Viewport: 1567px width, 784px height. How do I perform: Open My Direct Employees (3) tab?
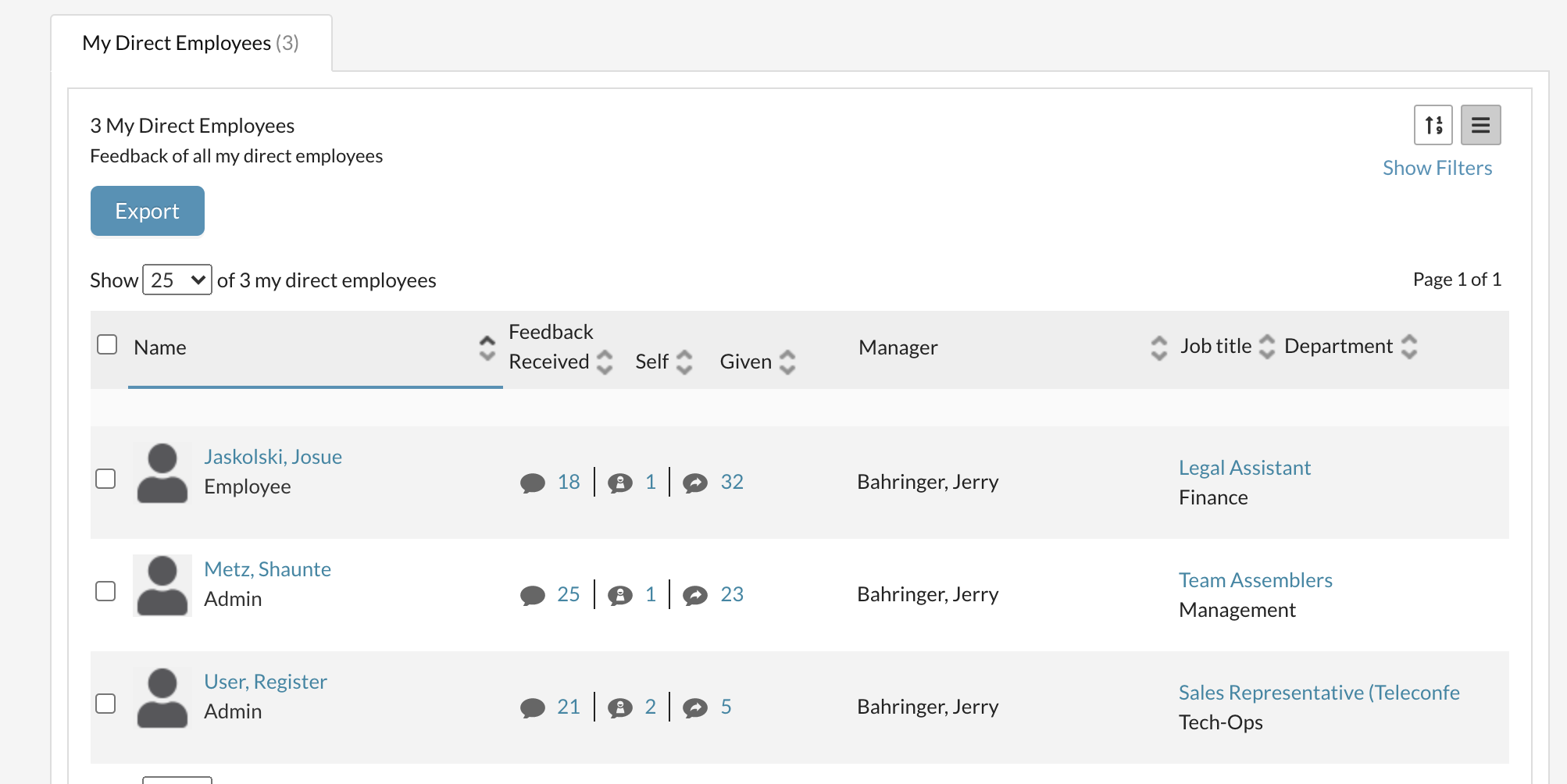(191, 43)
